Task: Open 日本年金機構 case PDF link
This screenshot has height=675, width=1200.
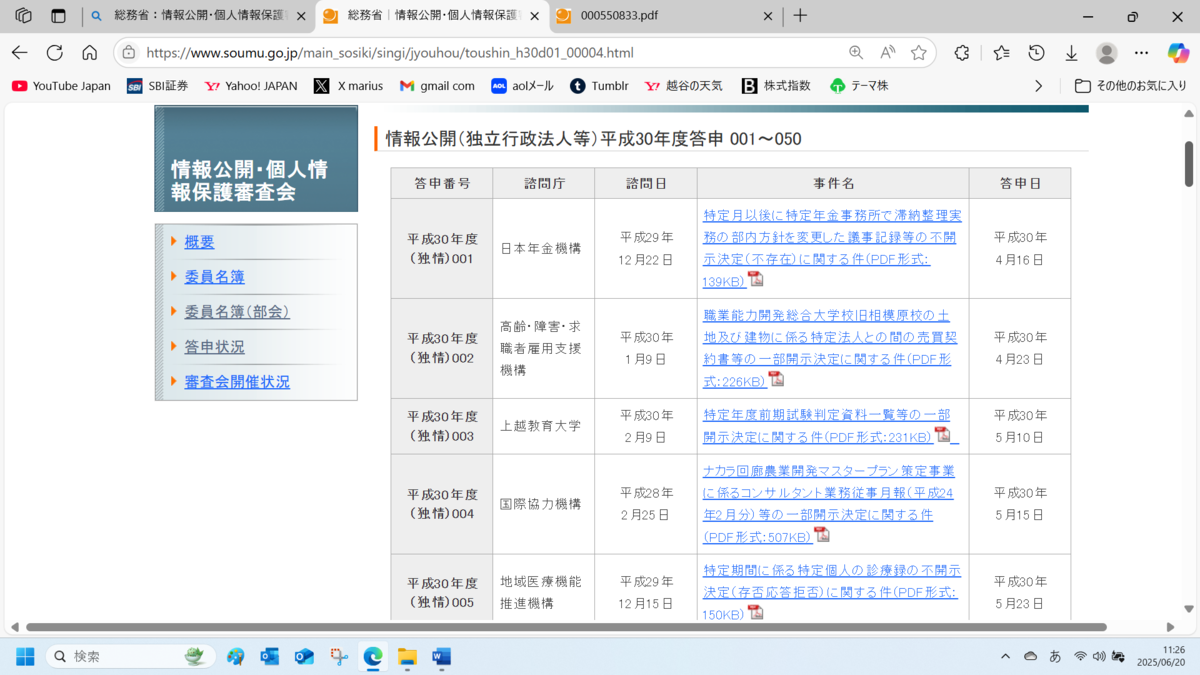Action: pos(832,248)
